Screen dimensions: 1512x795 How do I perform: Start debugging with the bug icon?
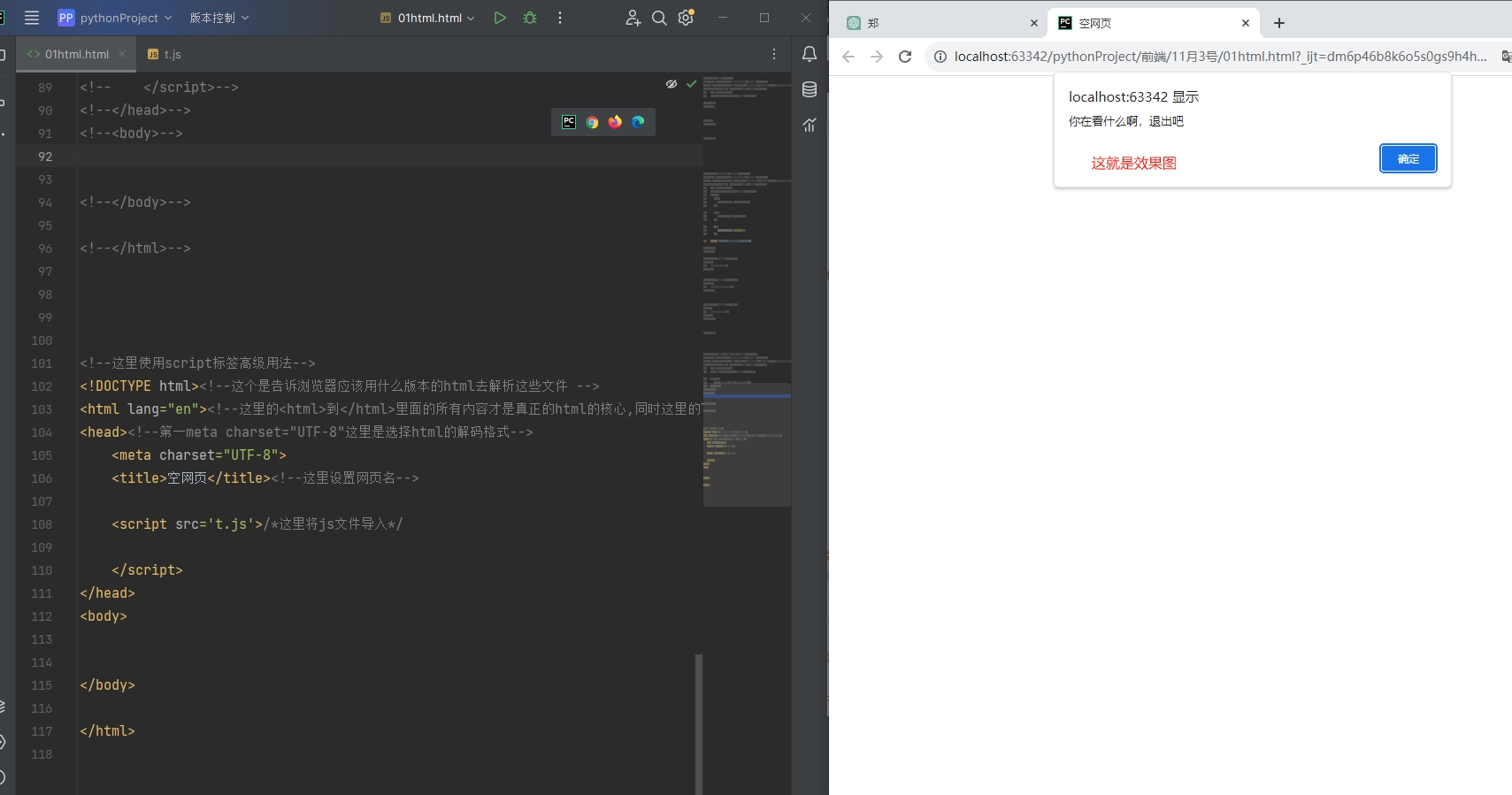pos(530,18)
